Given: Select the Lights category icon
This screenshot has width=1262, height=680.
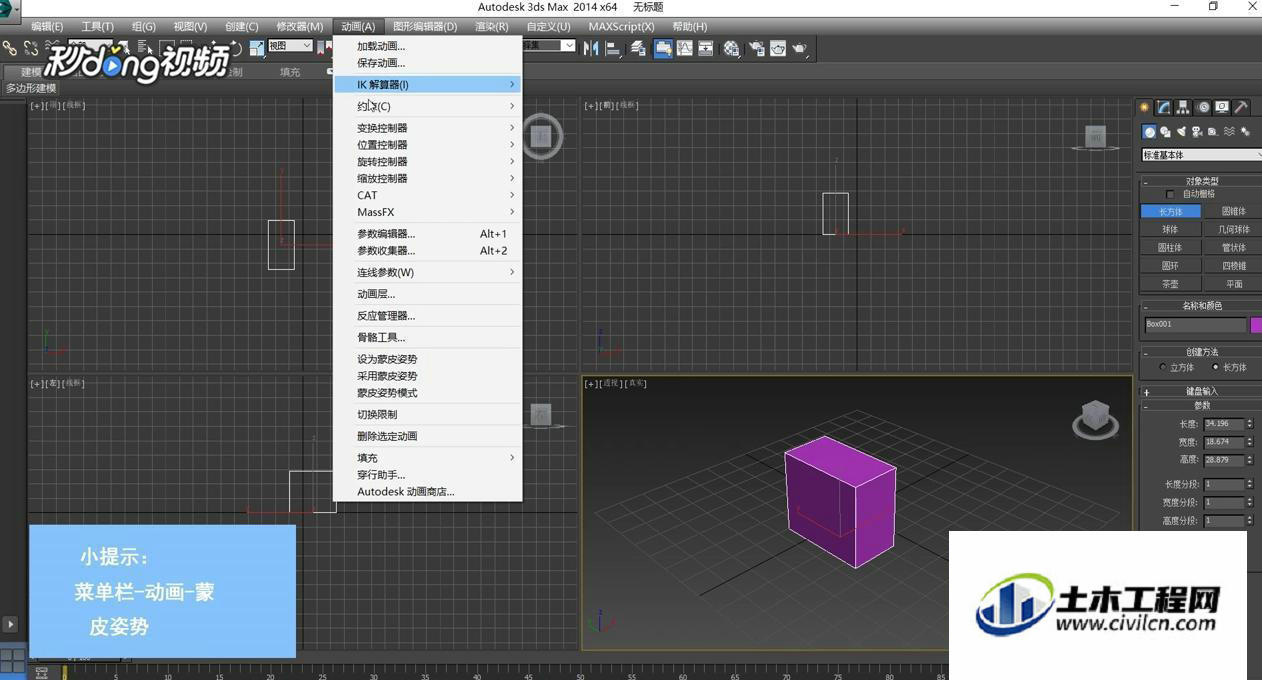Looking at the screenshot, I should pyautogui.click(x=1182, y=132).
